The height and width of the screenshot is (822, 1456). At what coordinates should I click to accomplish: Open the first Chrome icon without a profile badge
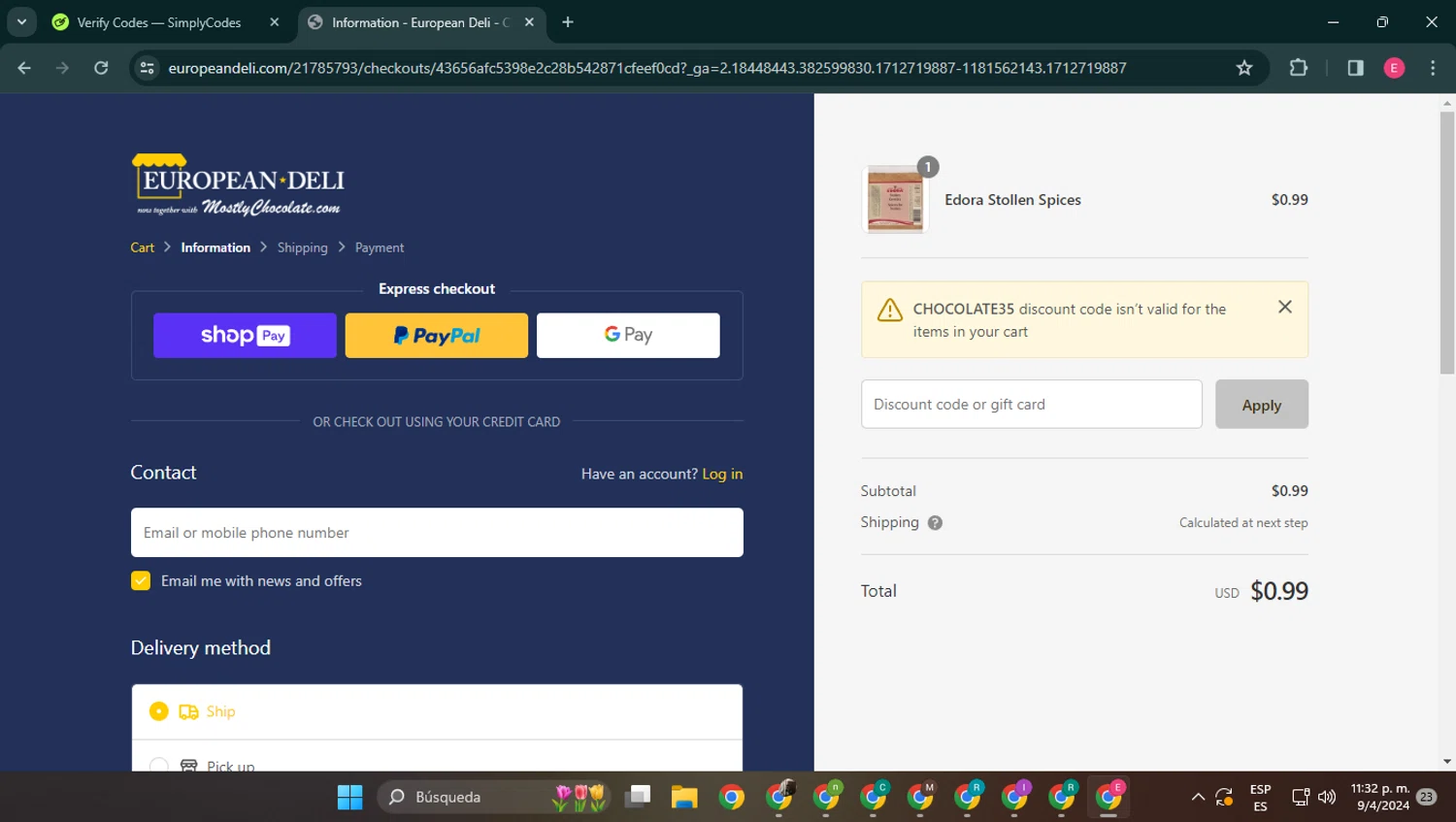click(732, 797)
